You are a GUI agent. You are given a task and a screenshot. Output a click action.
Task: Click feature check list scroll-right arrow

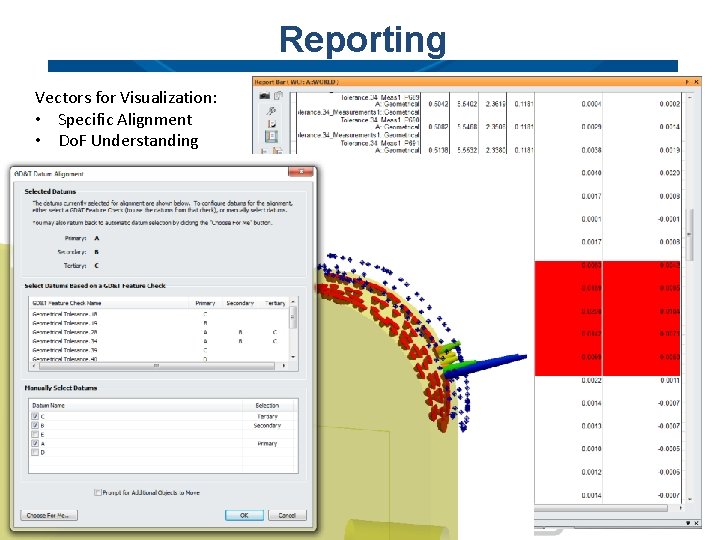pyautogui.click(x=284, y=366)
